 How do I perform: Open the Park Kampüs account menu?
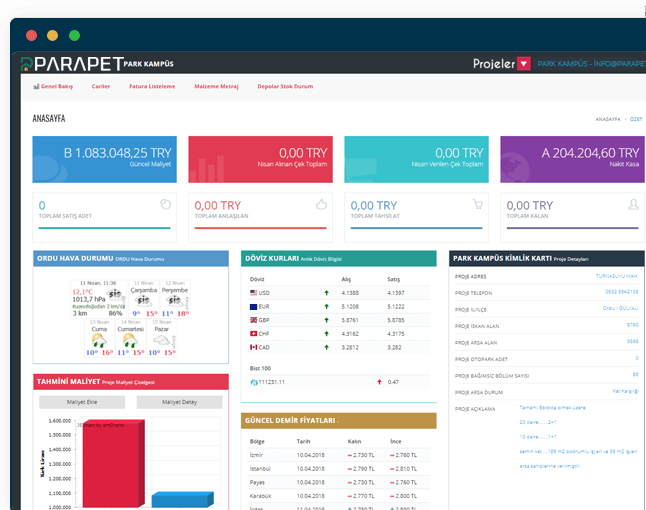point(590,64)
